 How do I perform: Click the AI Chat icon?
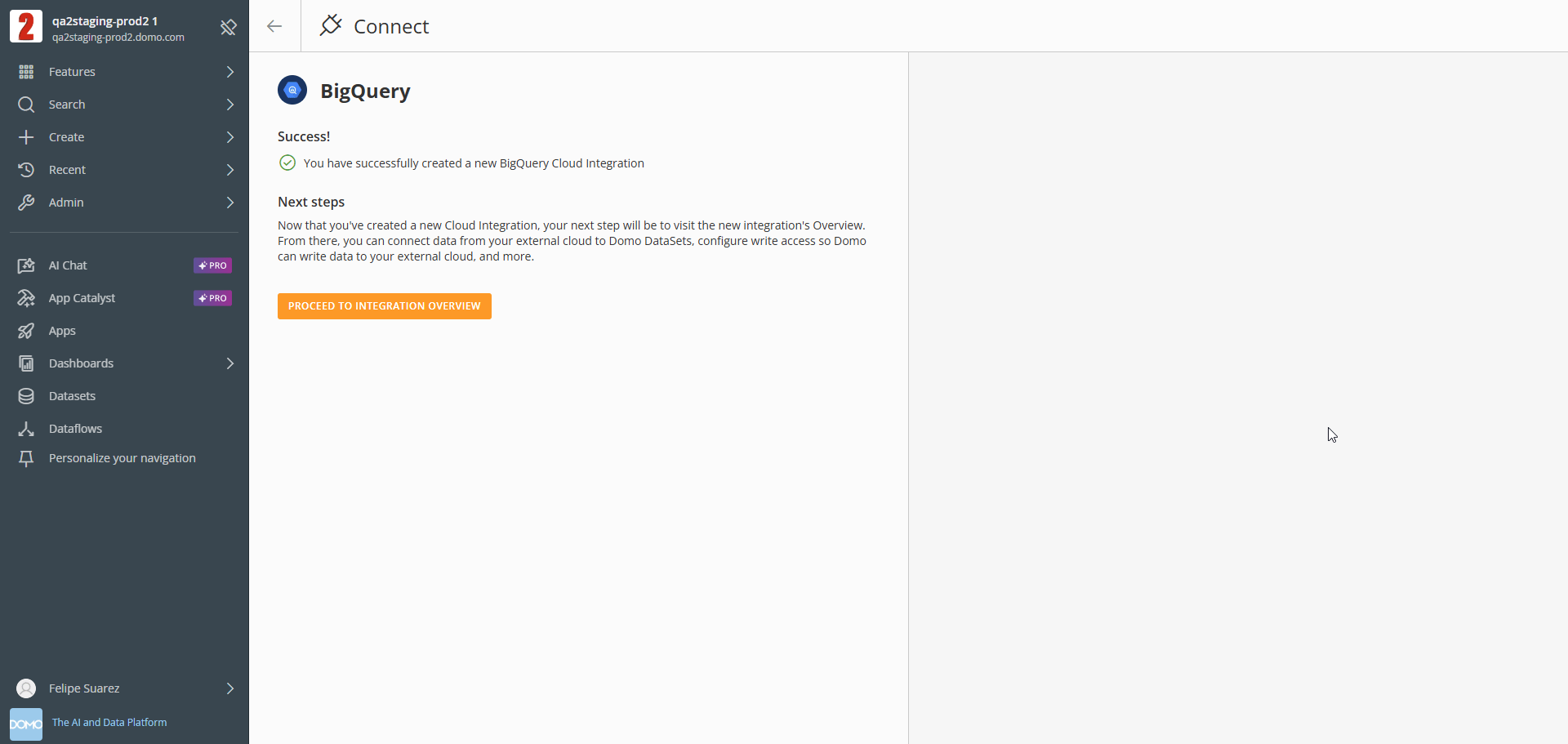coord(26,265)
